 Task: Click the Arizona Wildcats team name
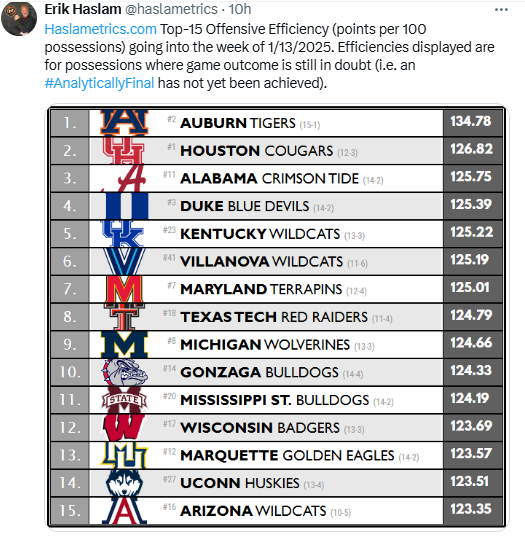point(253,511)
